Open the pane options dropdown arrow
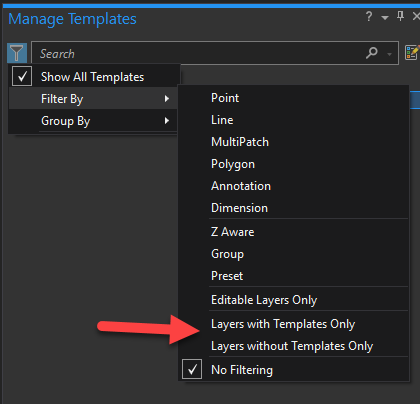420x404 pixels. click(385, 17)
